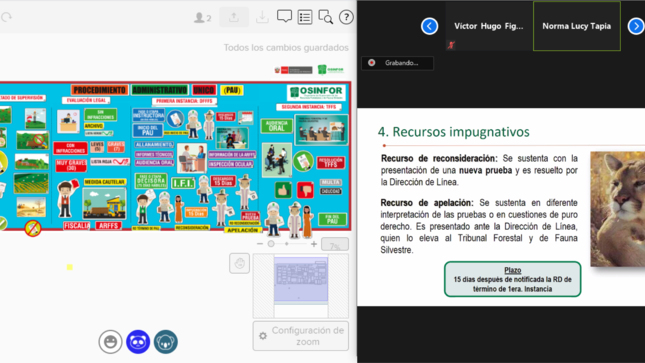Select the RESOLUCIÓN TFFS red label
645x363 pixels.
[331, 163]
